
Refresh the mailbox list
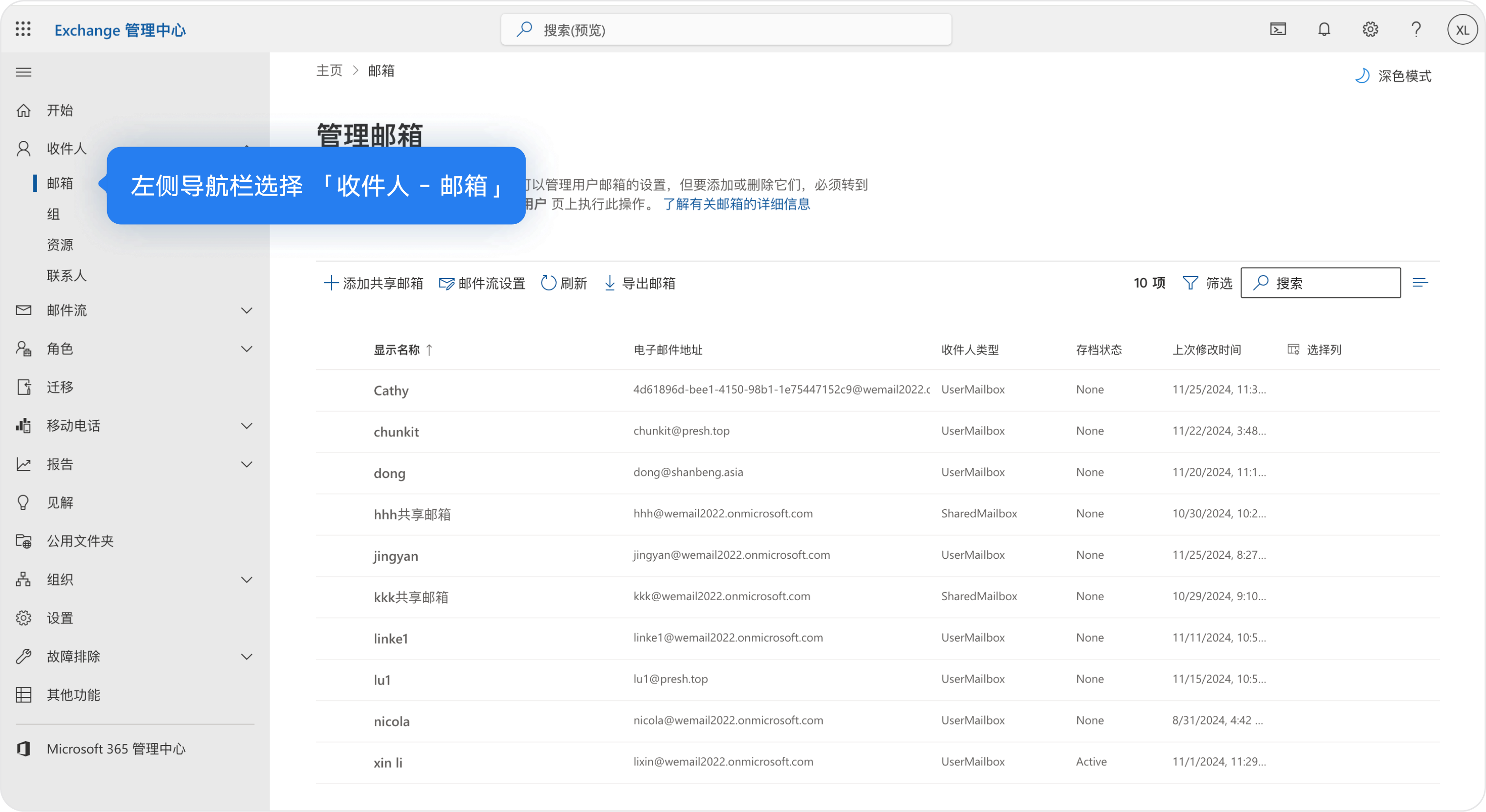pyautogui.click(x=564, y=283)
